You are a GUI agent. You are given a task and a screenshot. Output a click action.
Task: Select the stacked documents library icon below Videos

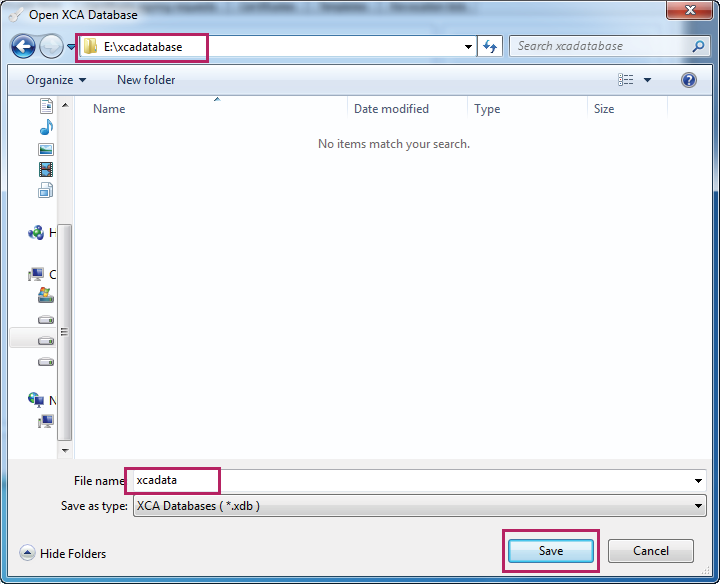[x=45, y=190]
